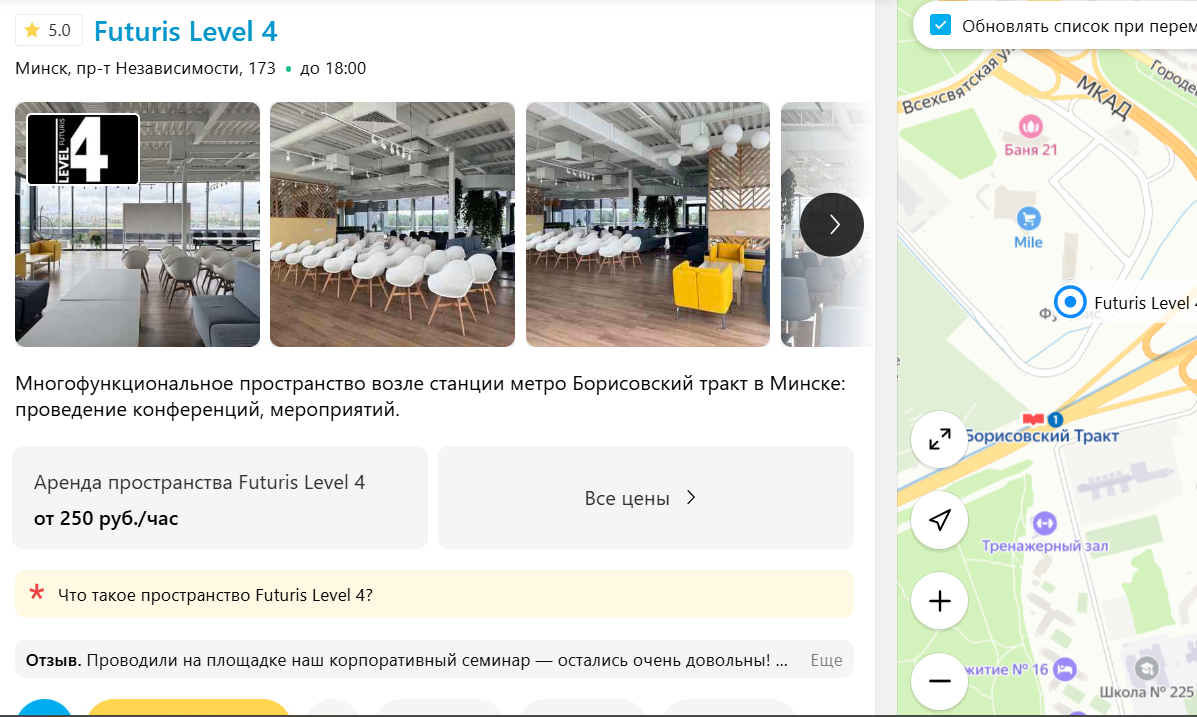Click the Mile shopping cart pin
Viewport: 1197px width, 717px height.
pos(1028,219)
